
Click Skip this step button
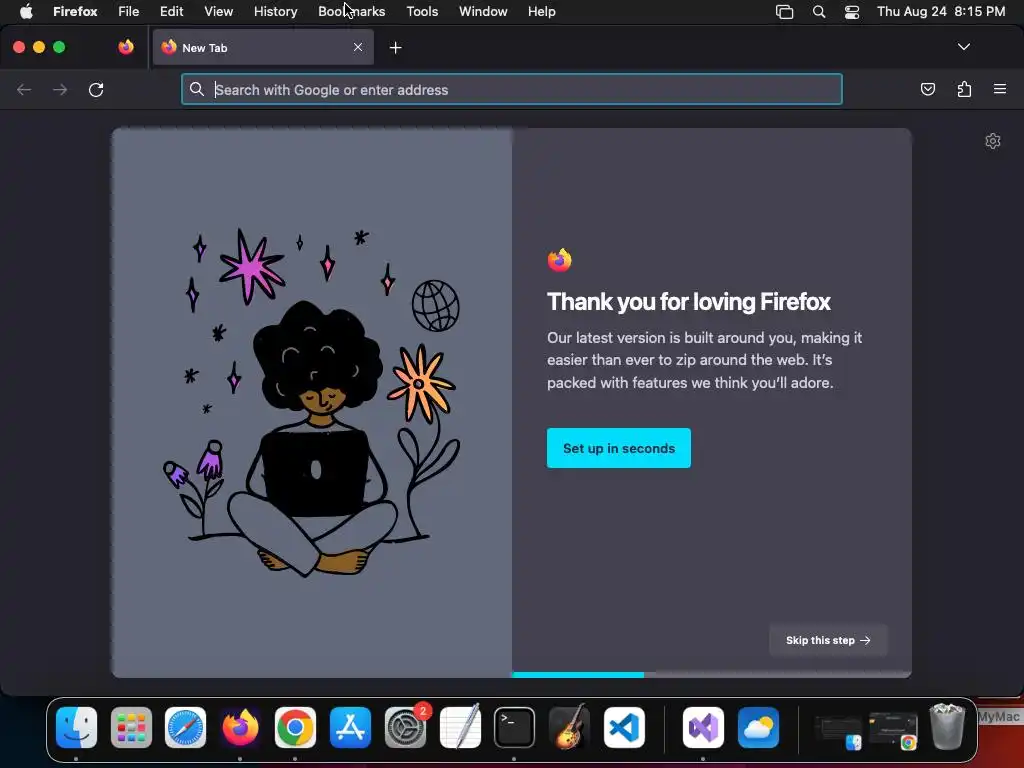pyautogui.click(x=828, y=640)
